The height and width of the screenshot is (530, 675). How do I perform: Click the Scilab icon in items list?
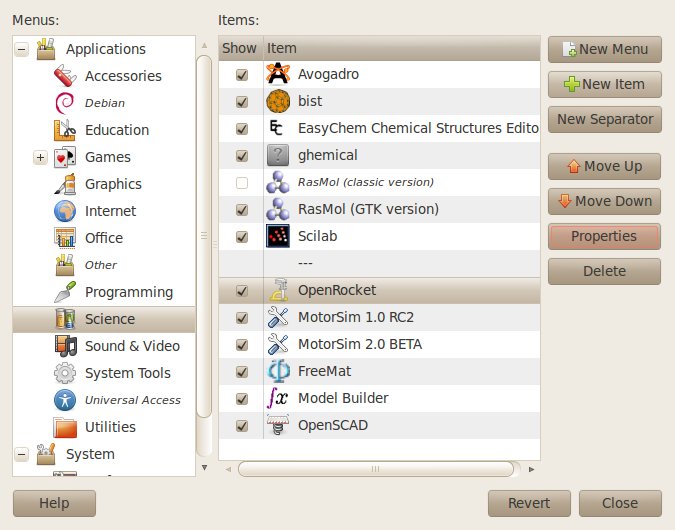tap(278, 237)
